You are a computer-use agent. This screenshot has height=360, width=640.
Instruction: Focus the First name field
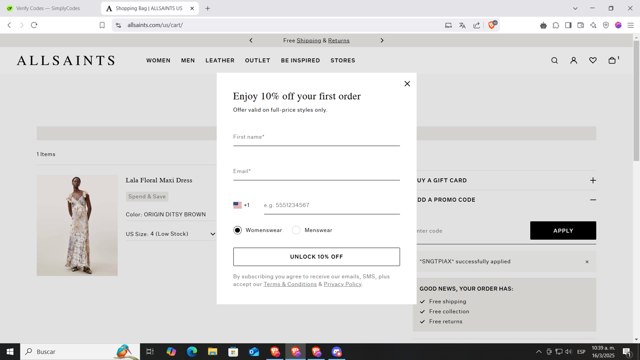(316, 137)
